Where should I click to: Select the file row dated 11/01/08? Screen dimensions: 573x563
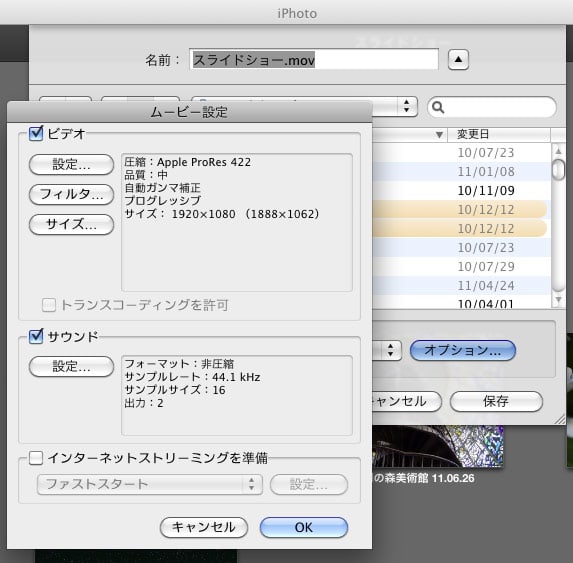click(x=461, y=171)
